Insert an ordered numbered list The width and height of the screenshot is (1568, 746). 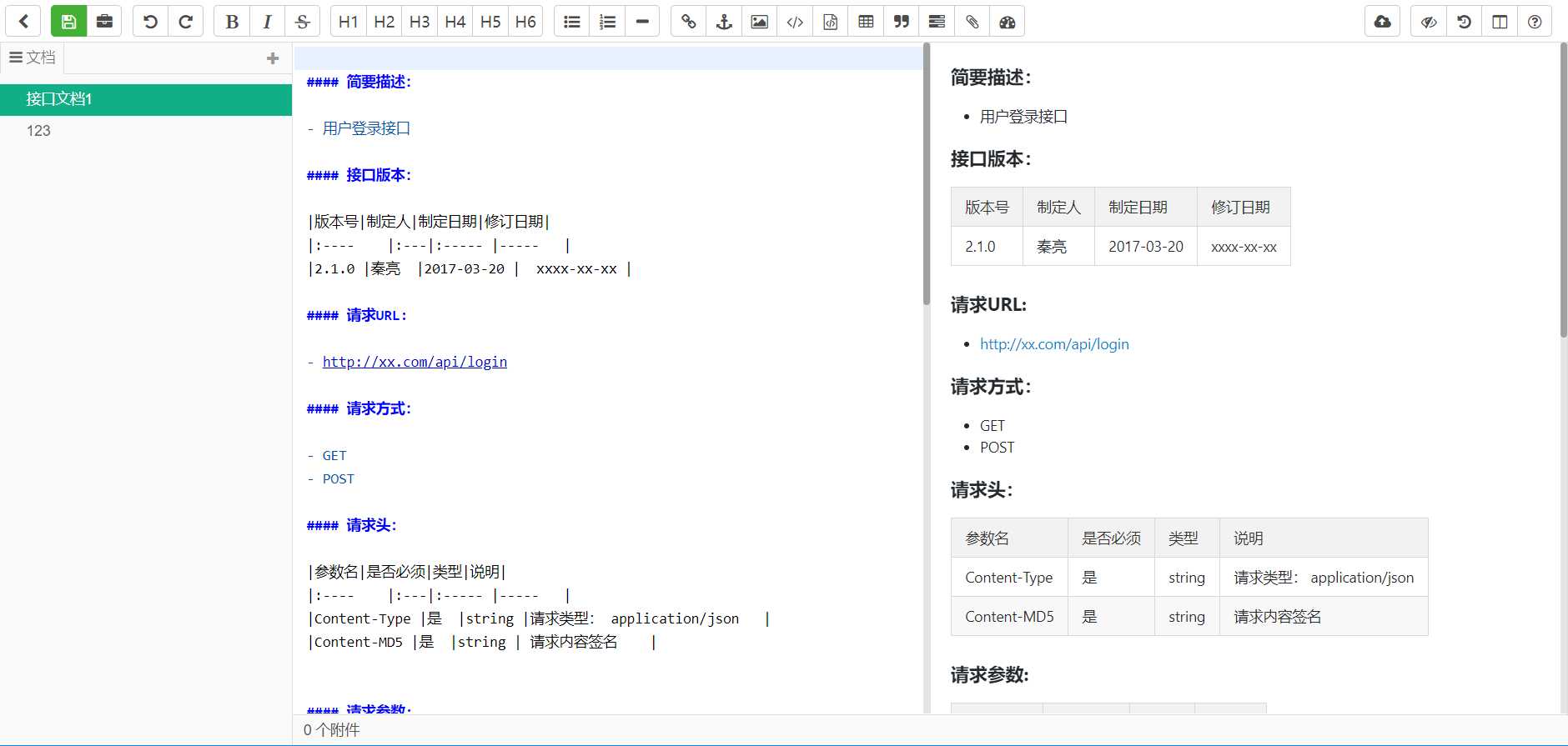click(x=607, y=22)
